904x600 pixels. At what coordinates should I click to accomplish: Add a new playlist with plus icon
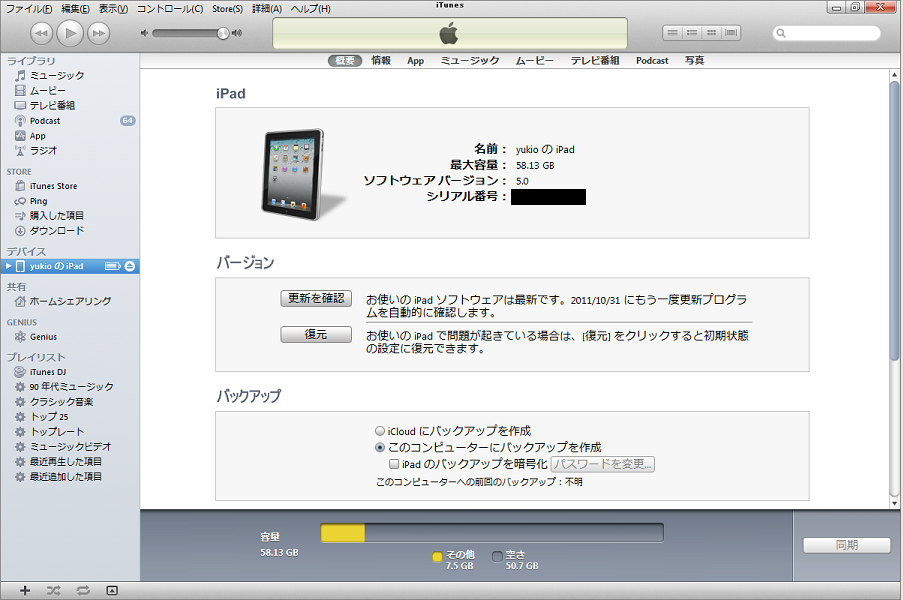click(25, 590)
